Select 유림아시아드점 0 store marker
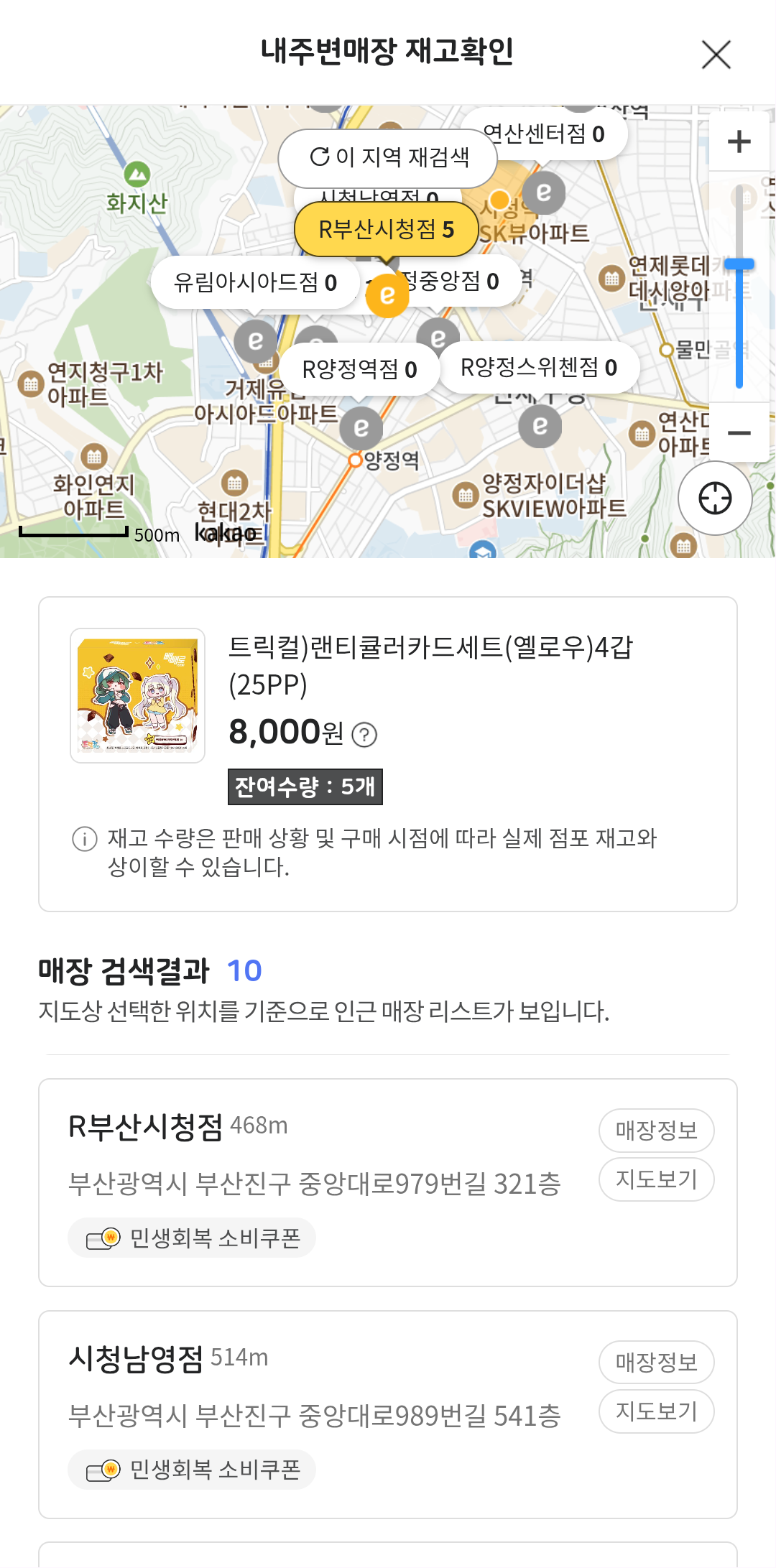 coord(255,283)
